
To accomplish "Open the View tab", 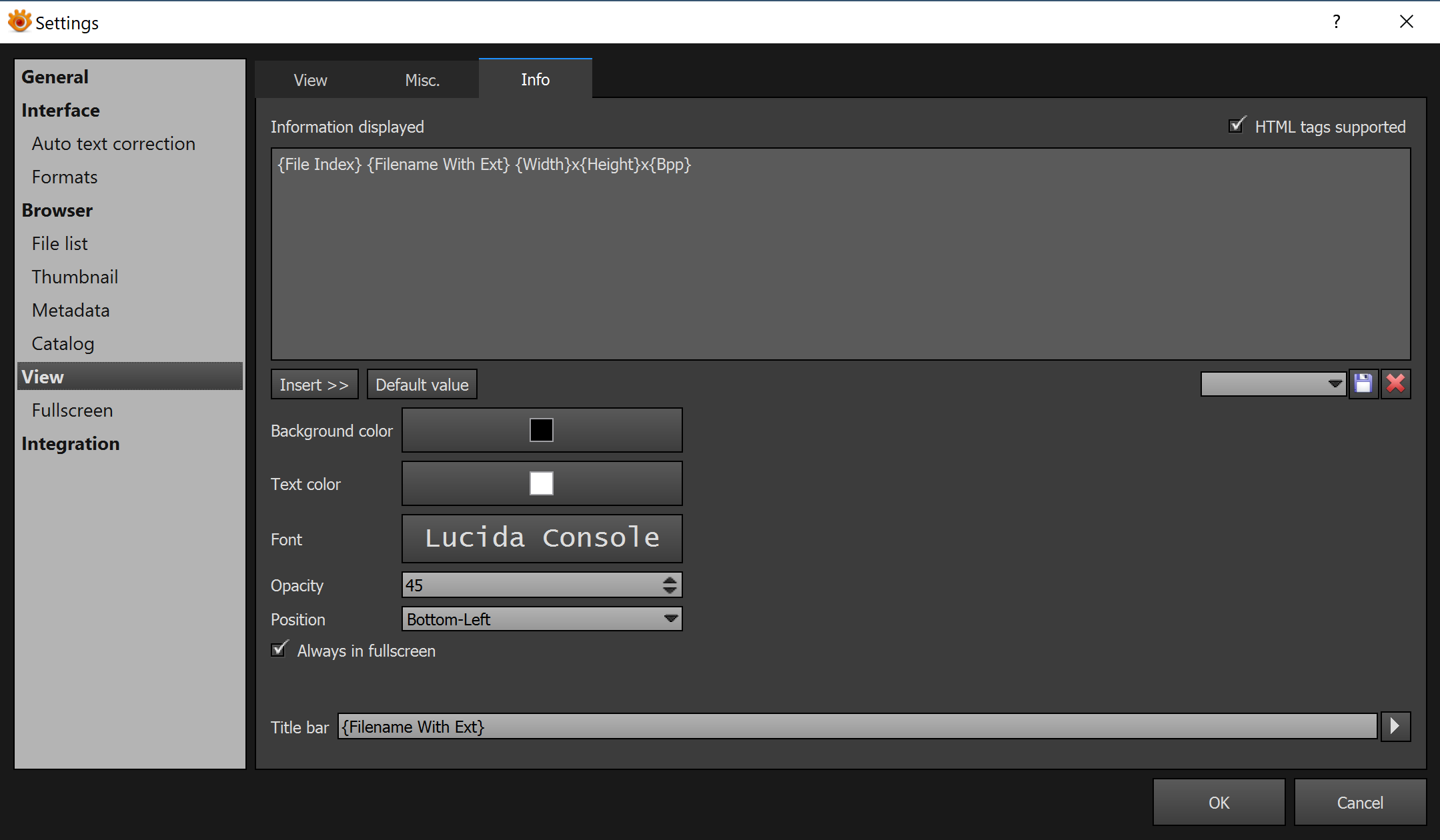I will (x=310, y=80).
